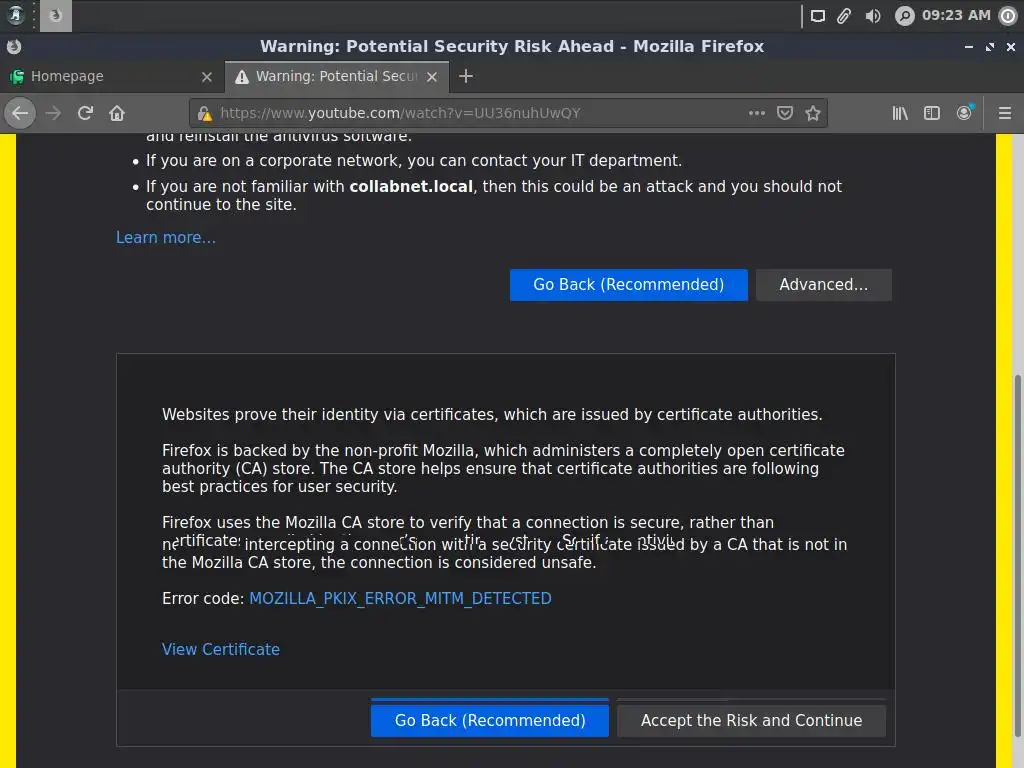Toggle the Advanced... button
Viewport: 1024px width, 768px height.
pyautogui.click(x=824, y=285)
